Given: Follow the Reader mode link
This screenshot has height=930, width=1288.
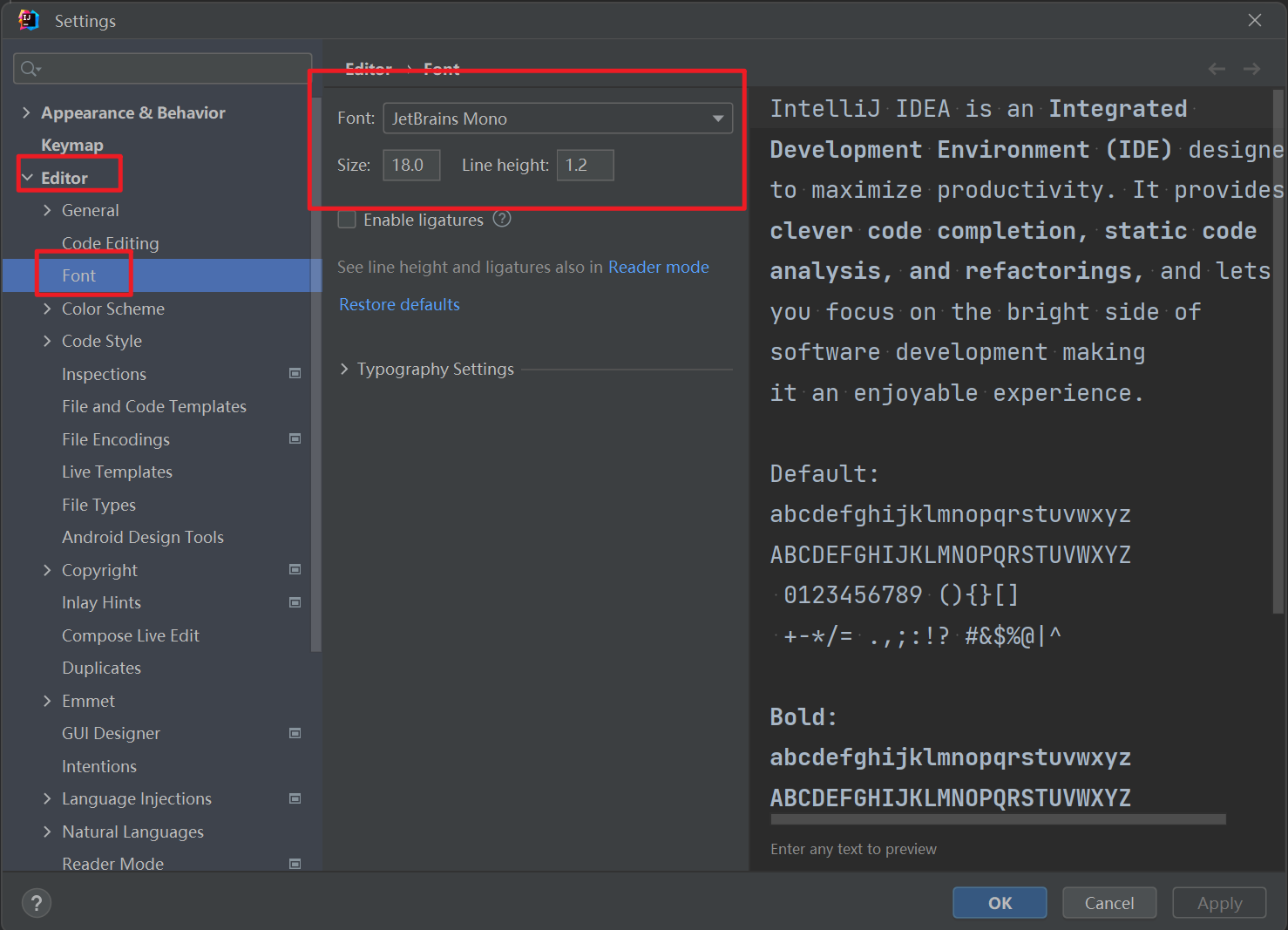Looking at the screenshot, I should [659, 267].
